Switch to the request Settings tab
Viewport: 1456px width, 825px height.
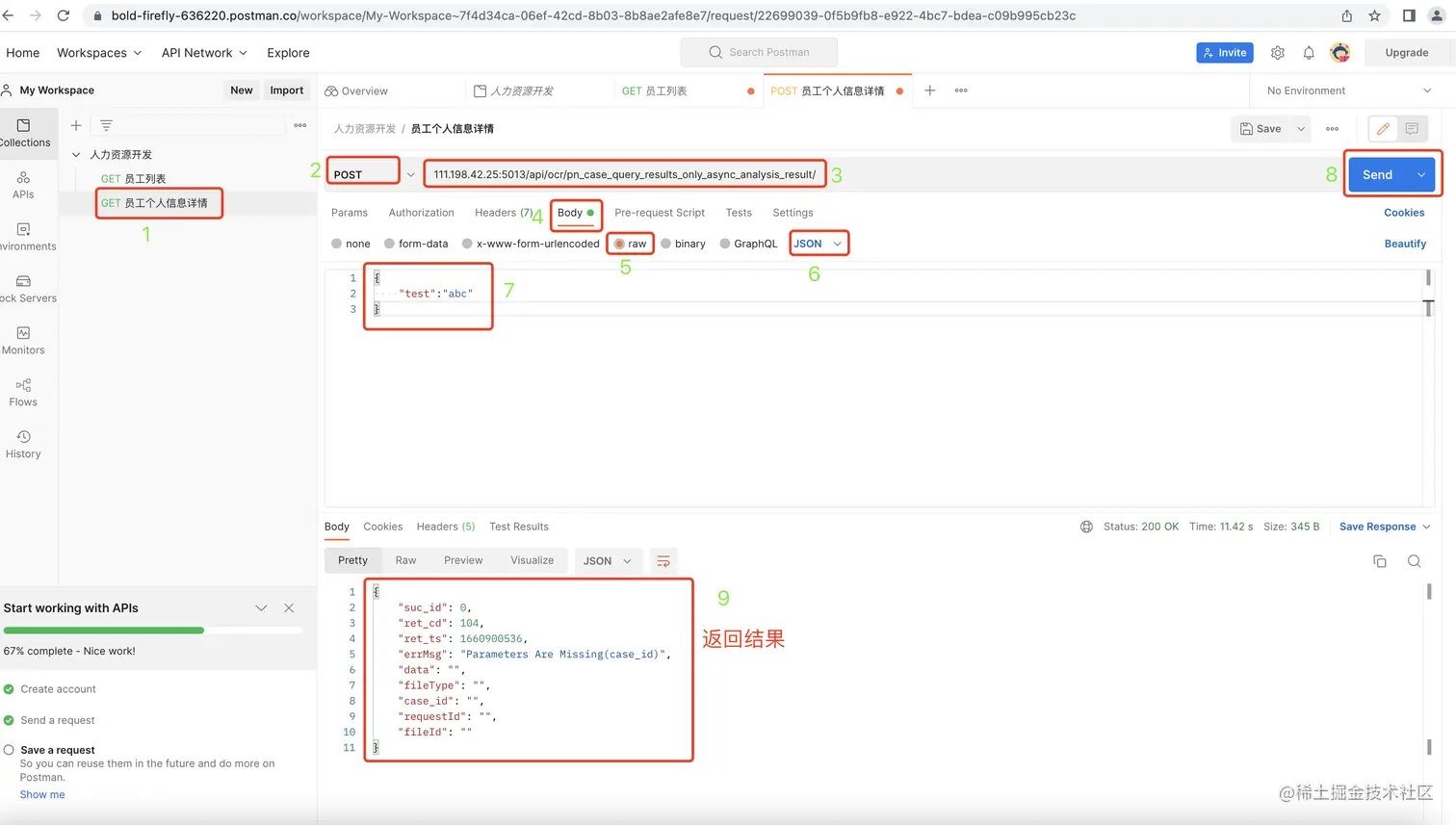pyautogui.click(x=793, y=213)
